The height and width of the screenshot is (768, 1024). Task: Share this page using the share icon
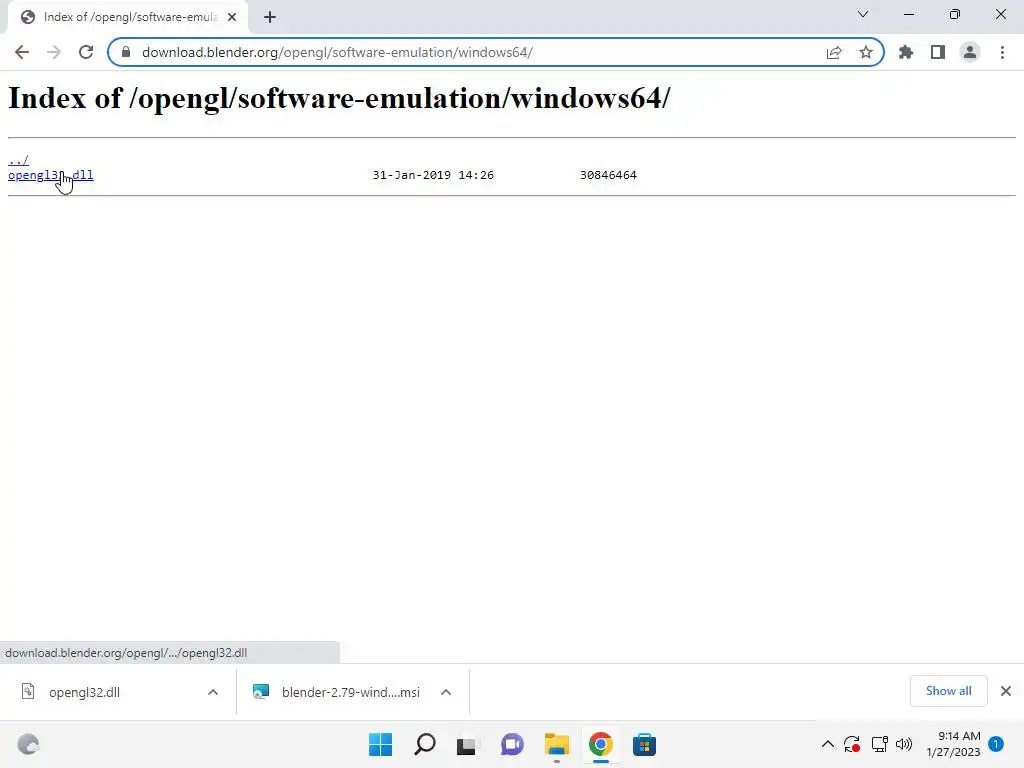(834, 52)
